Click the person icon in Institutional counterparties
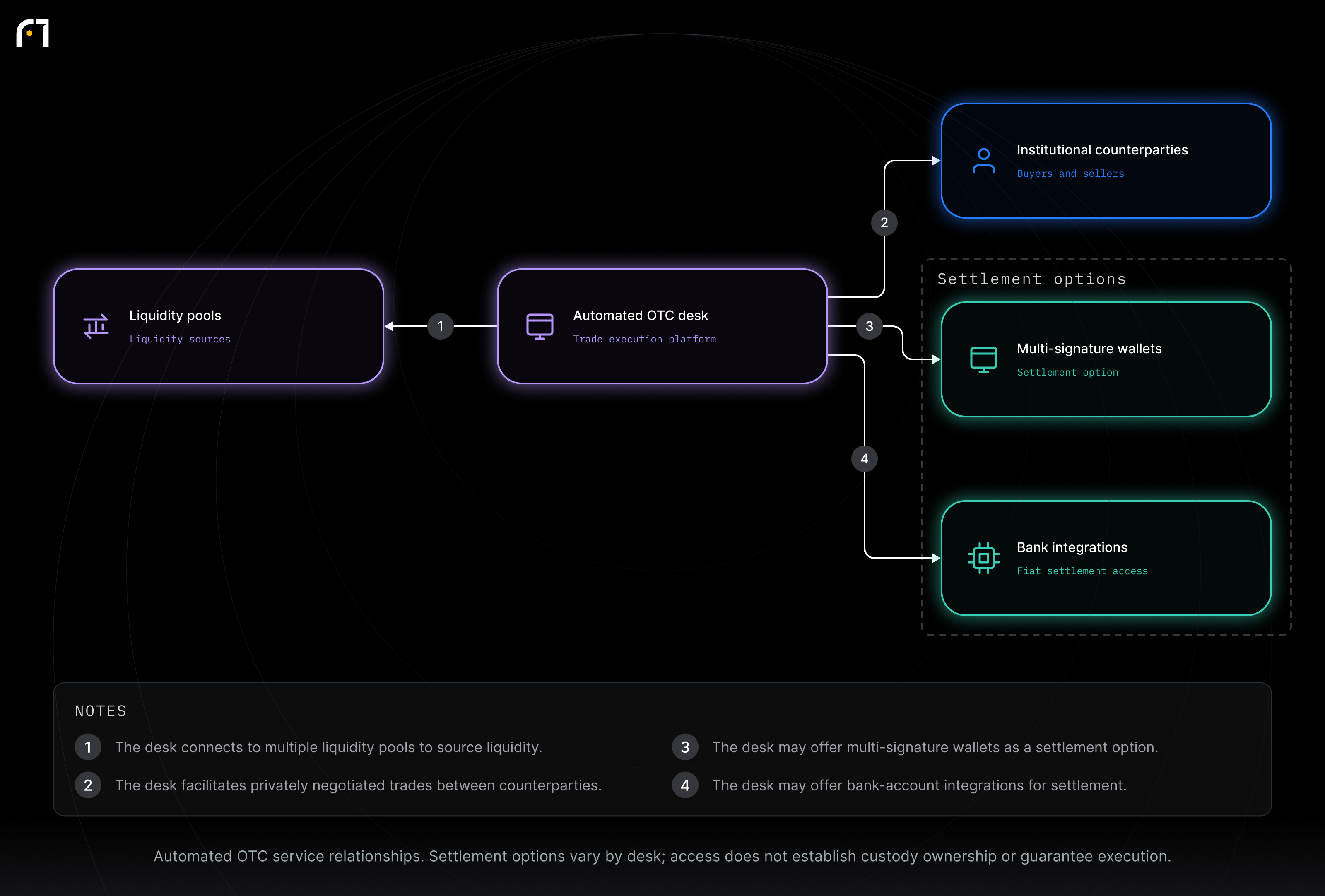The width and height of the screenshot is (1325, 896). 983,161
